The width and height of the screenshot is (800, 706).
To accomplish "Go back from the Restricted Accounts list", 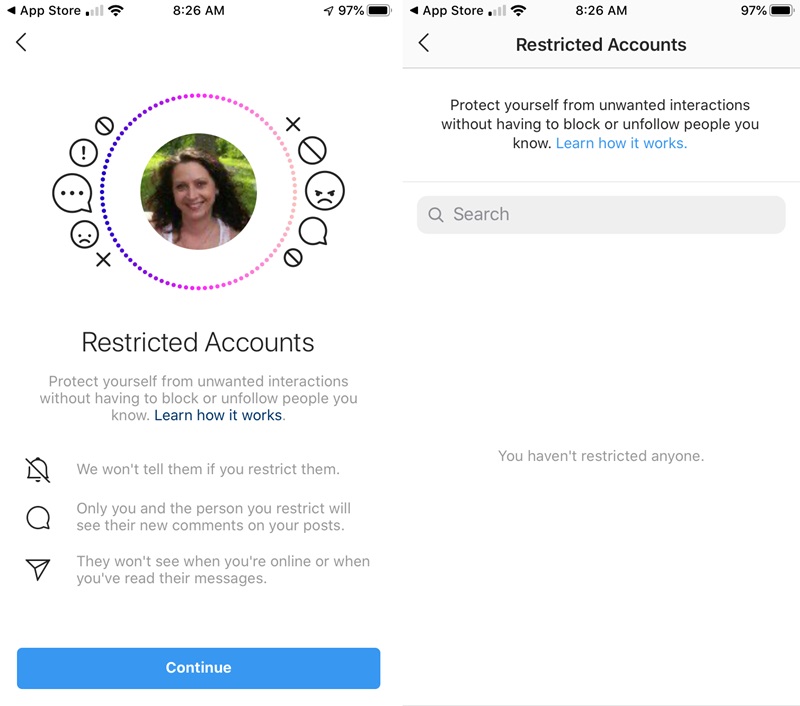I will [x=423, y=43].
